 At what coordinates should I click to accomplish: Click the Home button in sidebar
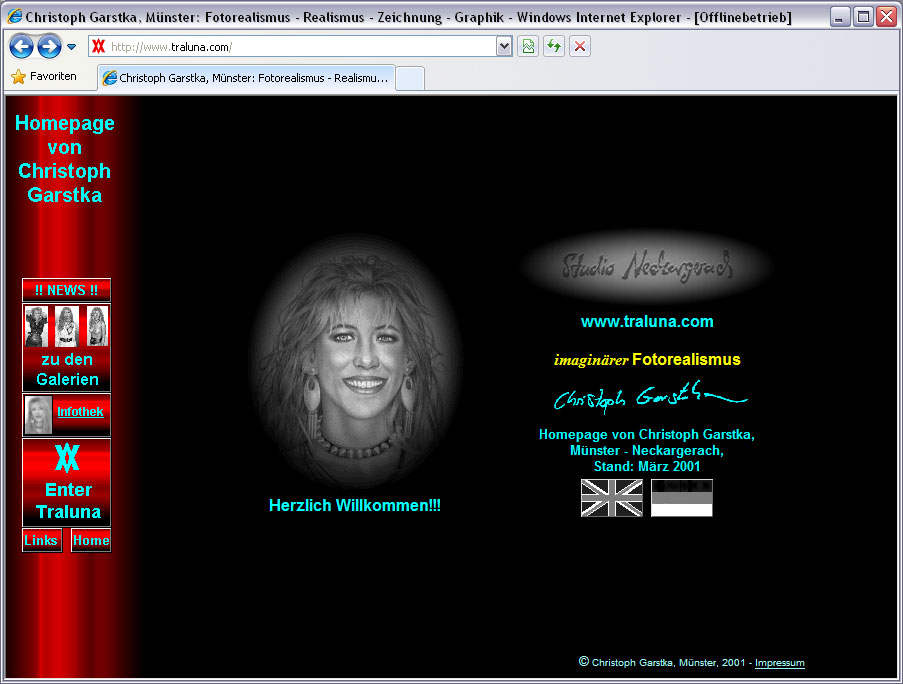coord(91,540)
